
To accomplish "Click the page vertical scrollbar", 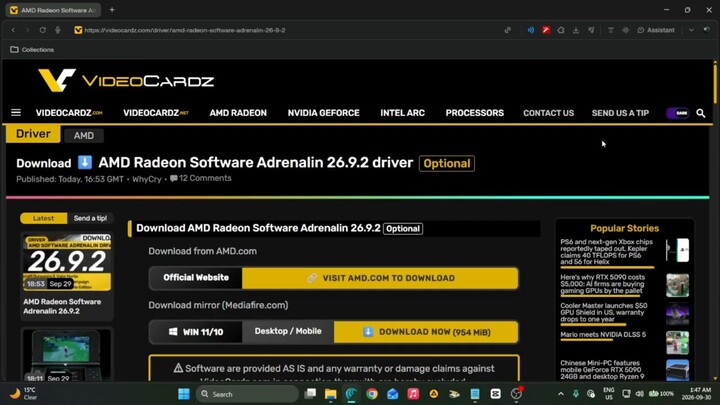I will [715, 83].
